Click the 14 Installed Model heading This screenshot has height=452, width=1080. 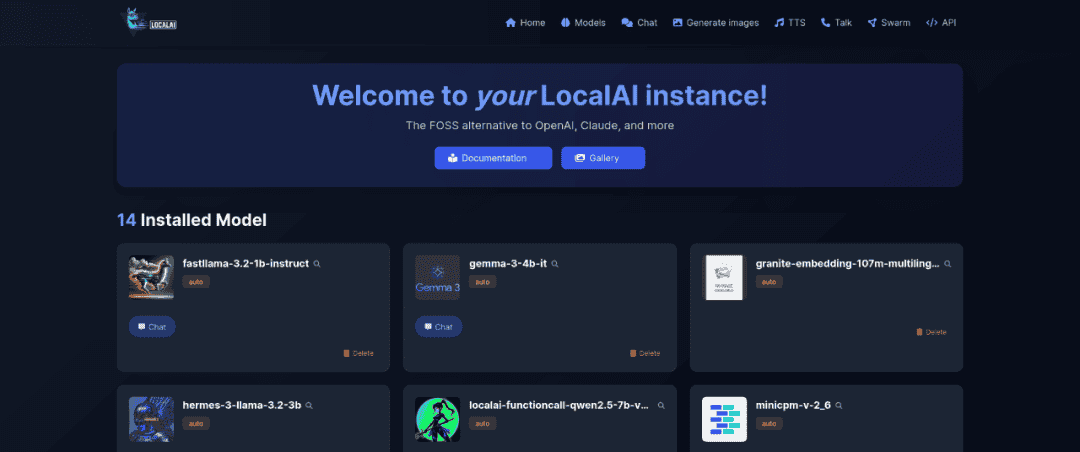191,220
